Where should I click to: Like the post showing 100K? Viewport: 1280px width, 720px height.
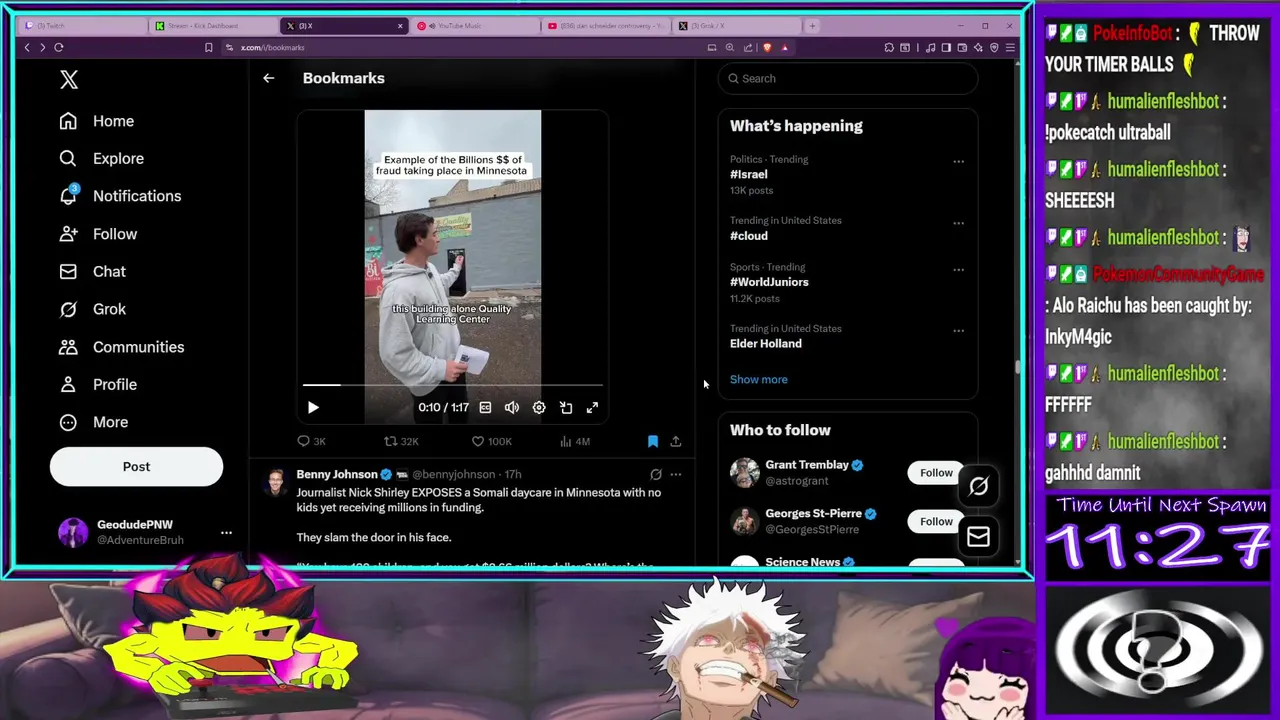click(x=491, y=441)
